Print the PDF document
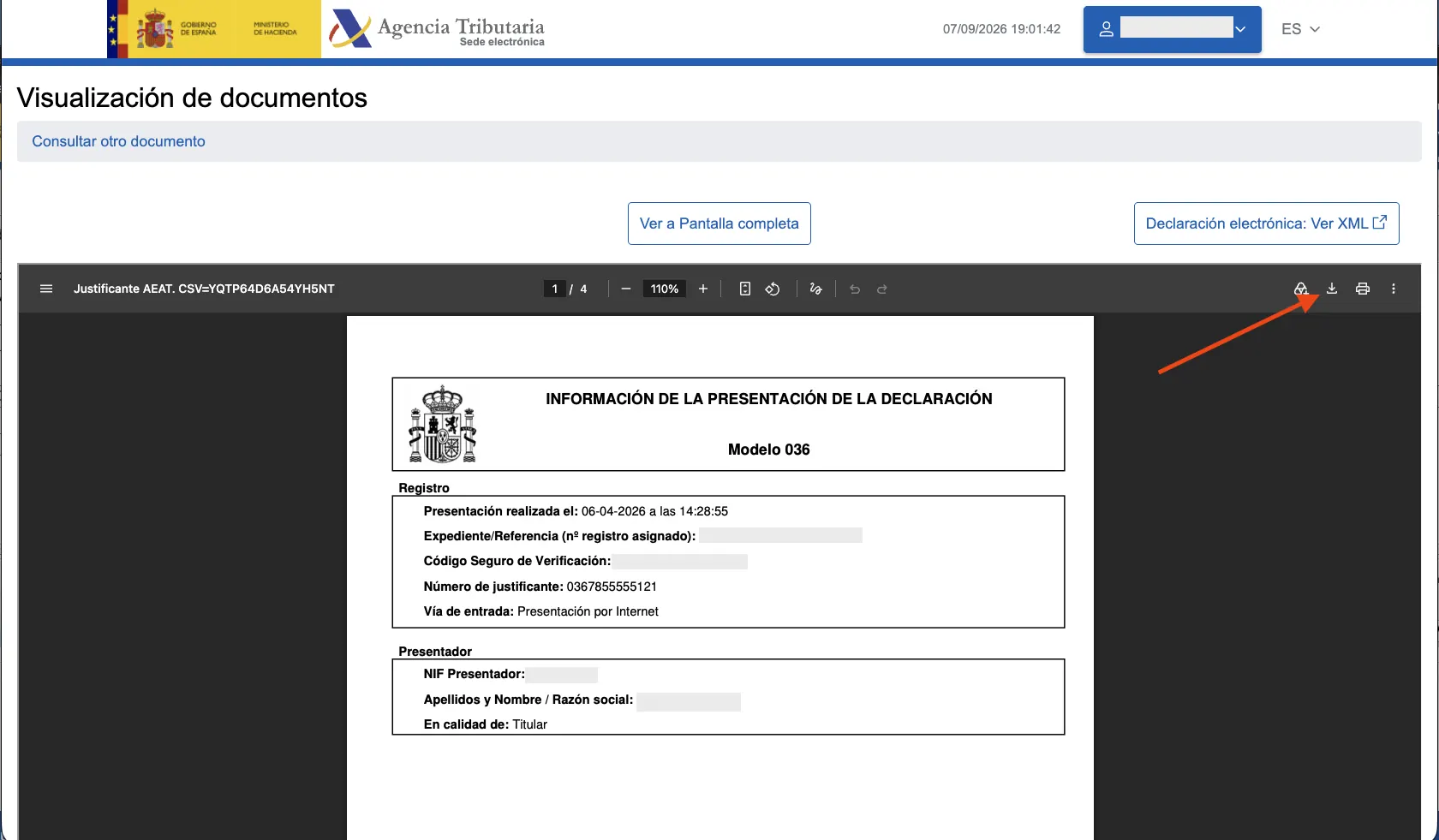The height and width of the screenshot is (840, 1439). click(1363, 289)
